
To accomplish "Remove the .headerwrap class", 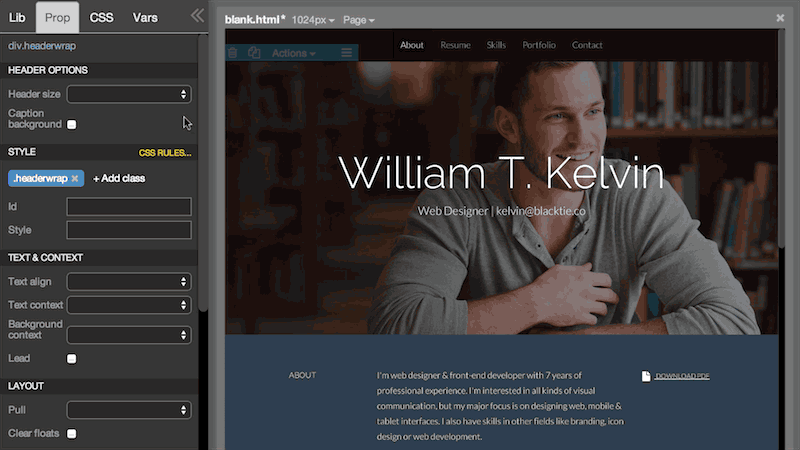I will (x=75, y=179).
